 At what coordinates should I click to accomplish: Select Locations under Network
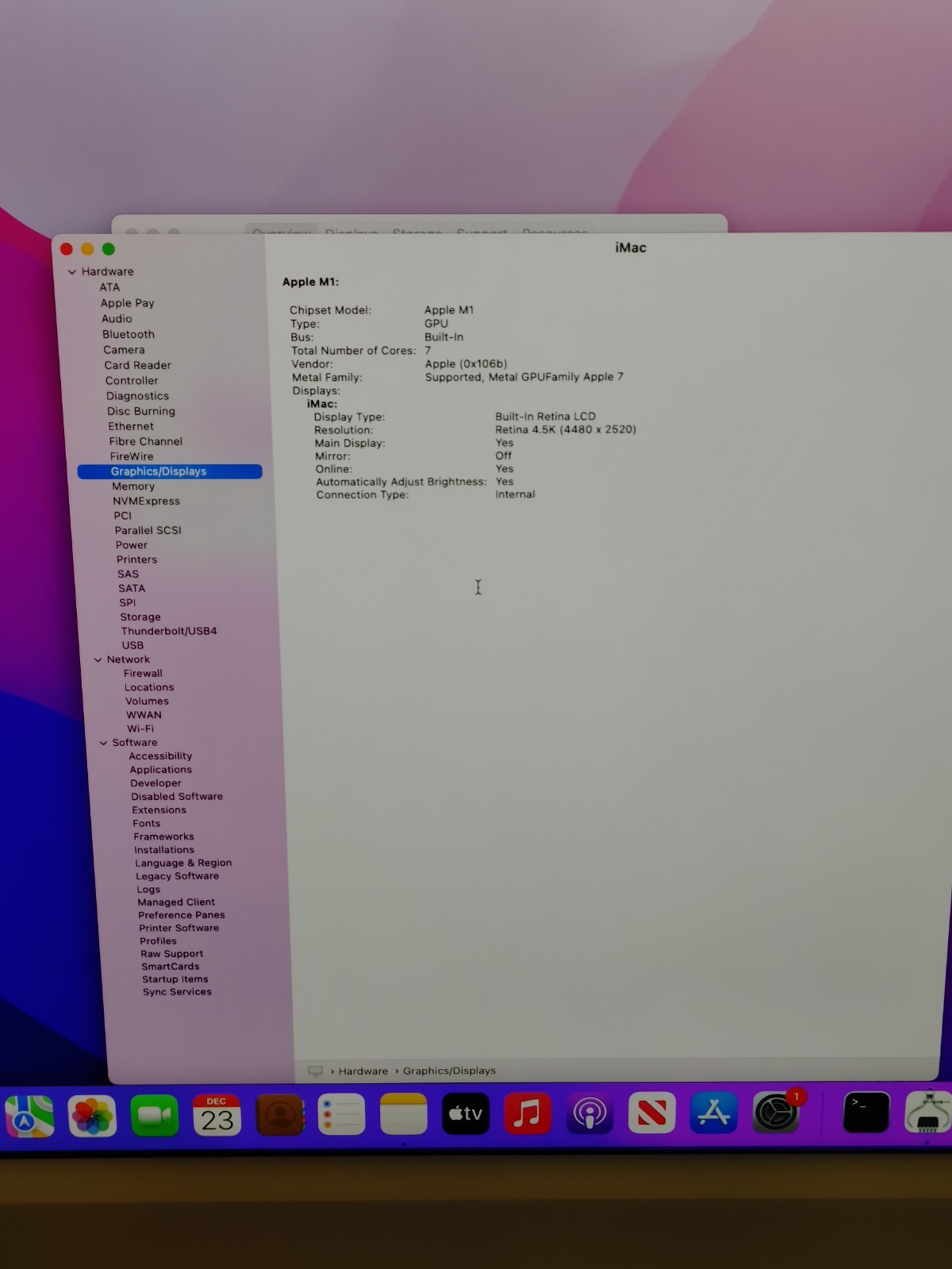(x=149, y=687)
